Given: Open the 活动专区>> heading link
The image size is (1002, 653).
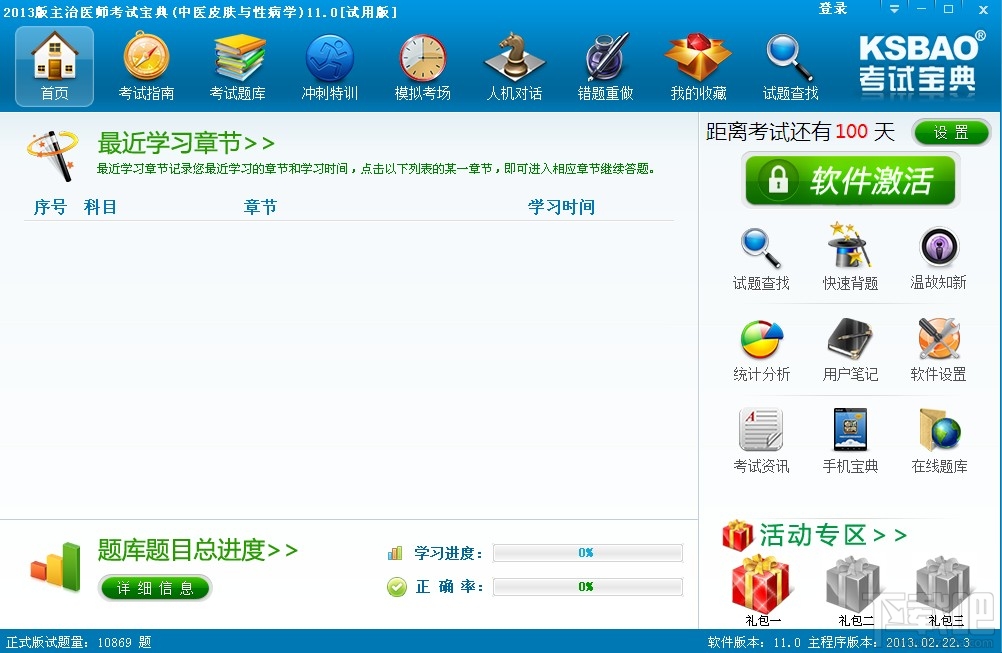Looking at the screenshot, I should (x=833, y=535).
